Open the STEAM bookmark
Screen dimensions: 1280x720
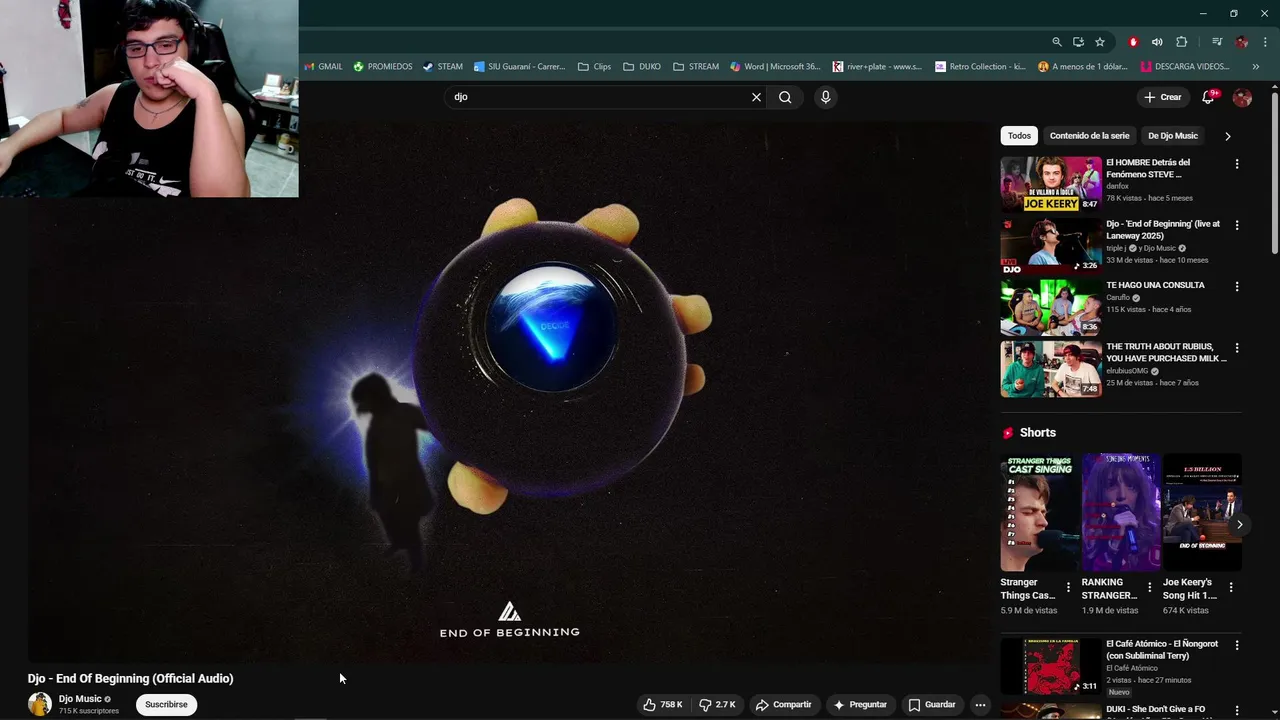[x=443, y=67]
